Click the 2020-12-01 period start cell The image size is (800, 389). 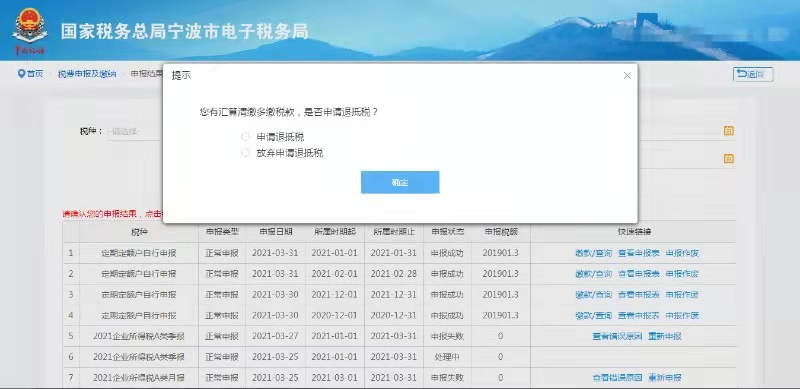coord(335,315)
